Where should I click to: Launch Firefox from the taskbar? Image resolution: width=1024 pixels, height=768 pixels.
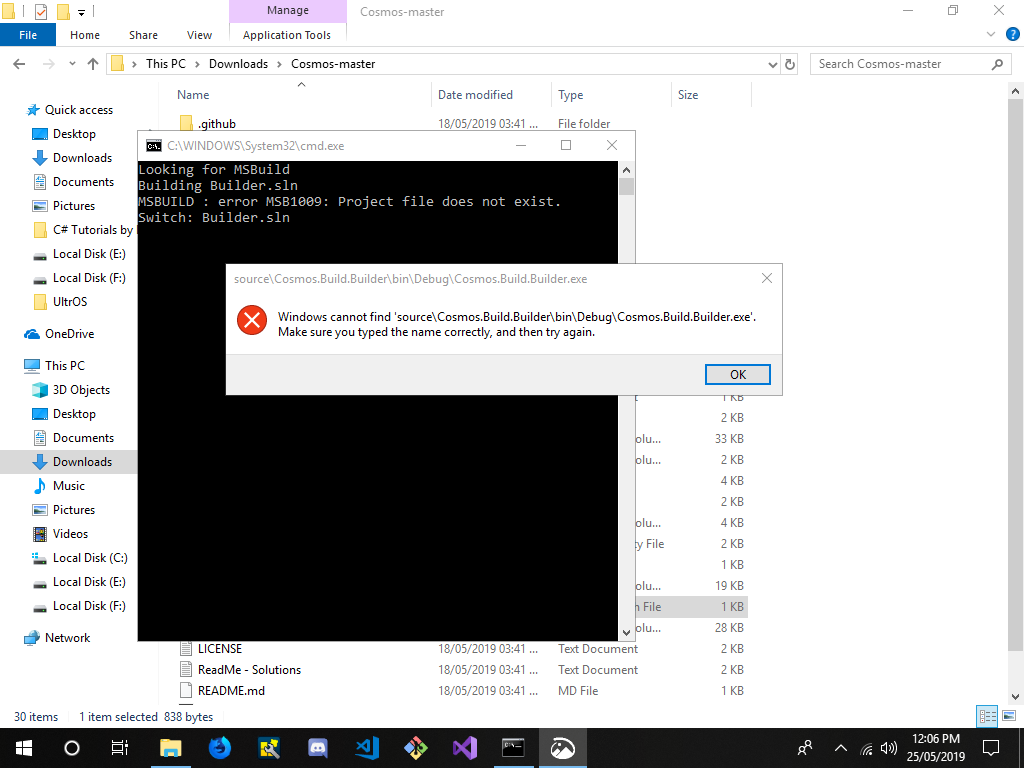pos(219,748)
